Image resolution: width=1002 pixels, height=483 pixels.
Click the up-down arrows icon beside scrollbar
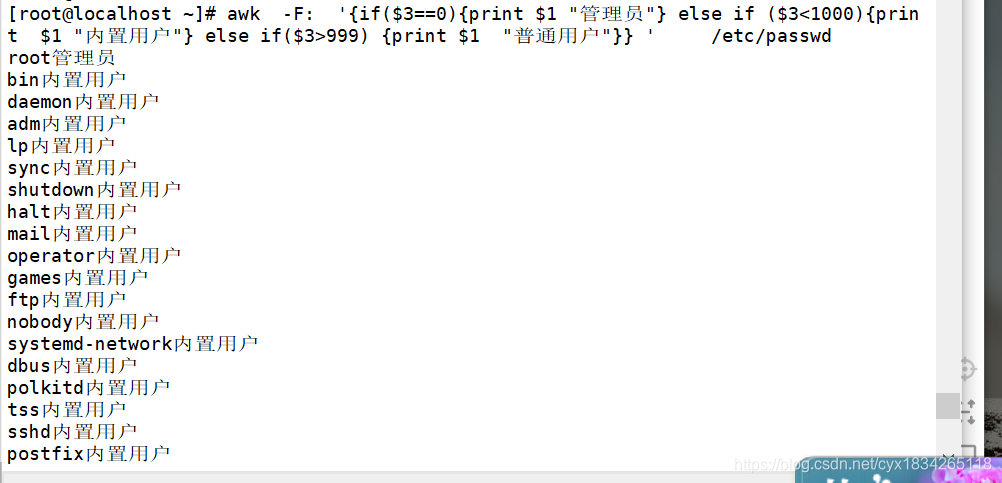969,412
